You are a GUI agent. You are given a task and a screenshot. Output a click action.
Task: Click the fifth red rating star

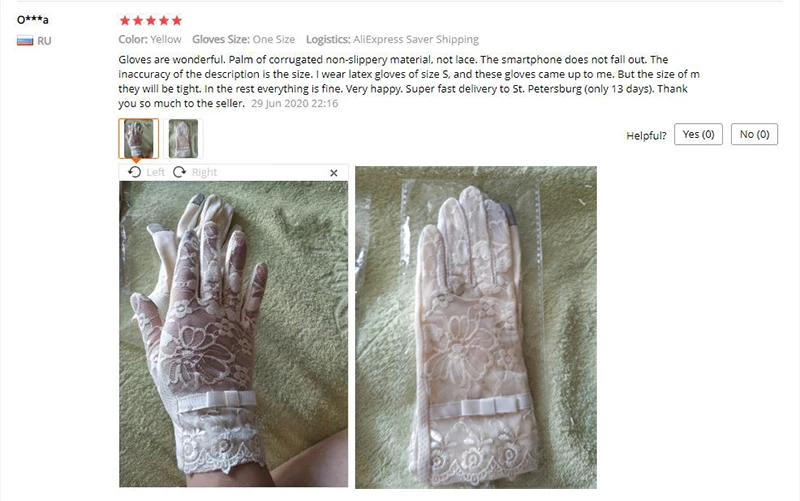pos(177,20)
